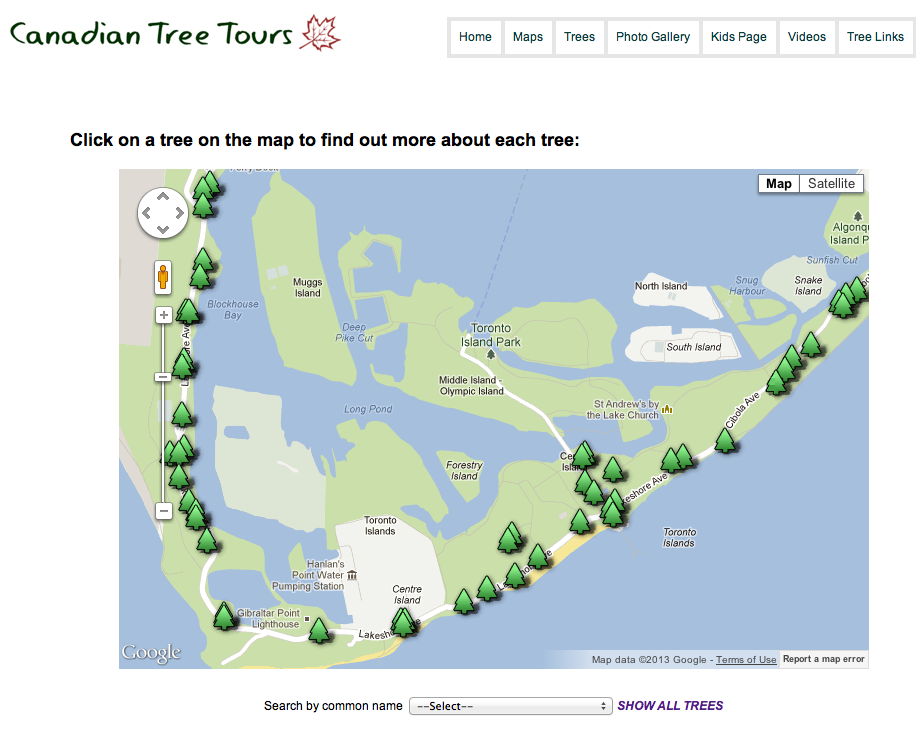Open the Photo Gallery page
916x744 pixels.
[653, 37]
